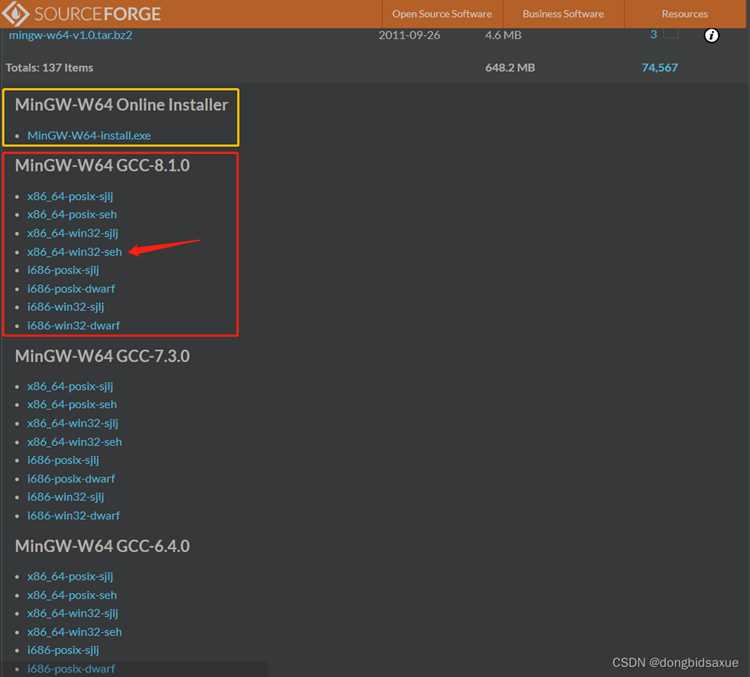This screenshot has width=750, height=677.
Task: Open GCC-7.3.0 x86_64-win32-sjlj link
Action: (x=72, y=423)
